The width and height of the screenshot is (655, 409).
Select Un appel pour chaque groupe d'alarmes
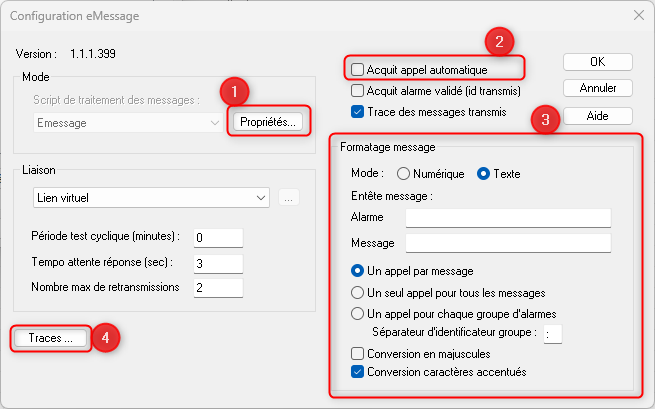(x=357, y=314)
